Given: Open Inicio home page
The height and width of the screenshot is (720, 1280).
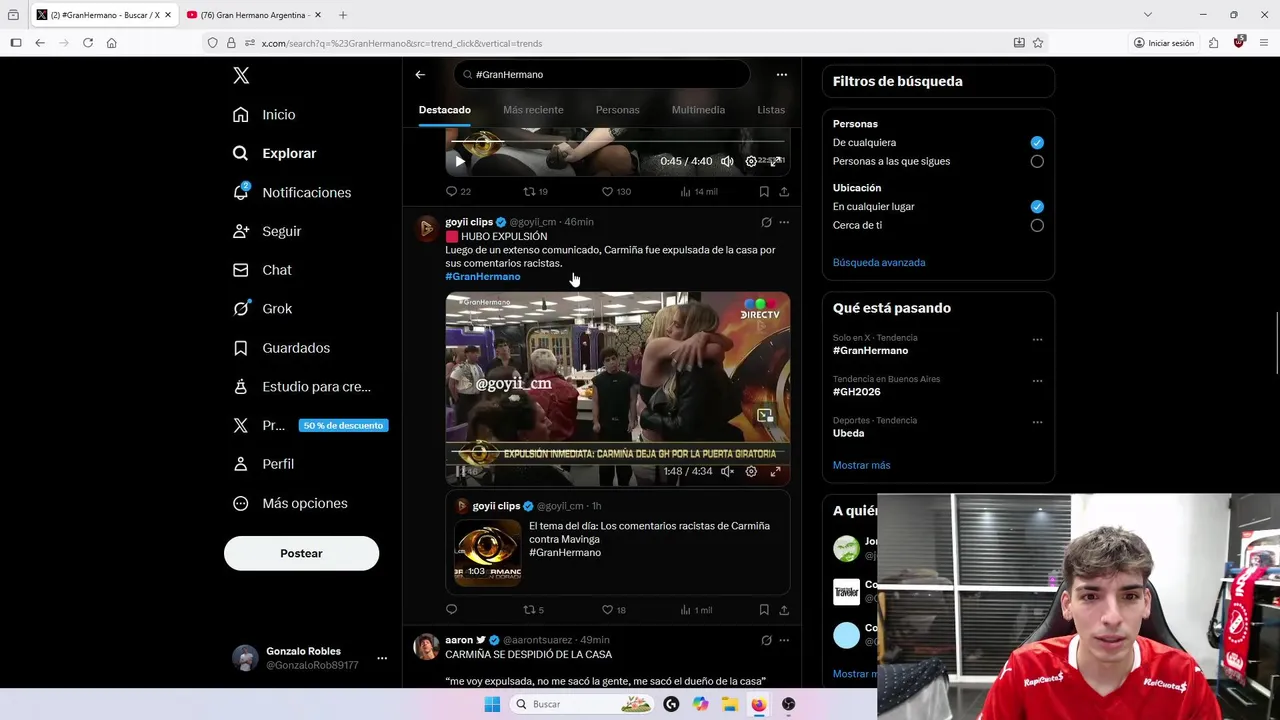Looking at the screenshot, I should pos(265,115).
